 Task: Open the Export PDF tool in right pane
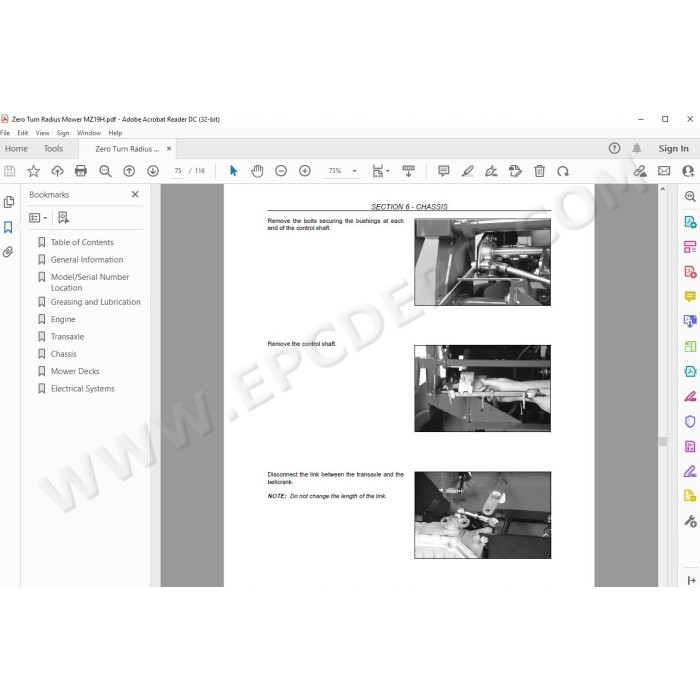tap(690, 221)
